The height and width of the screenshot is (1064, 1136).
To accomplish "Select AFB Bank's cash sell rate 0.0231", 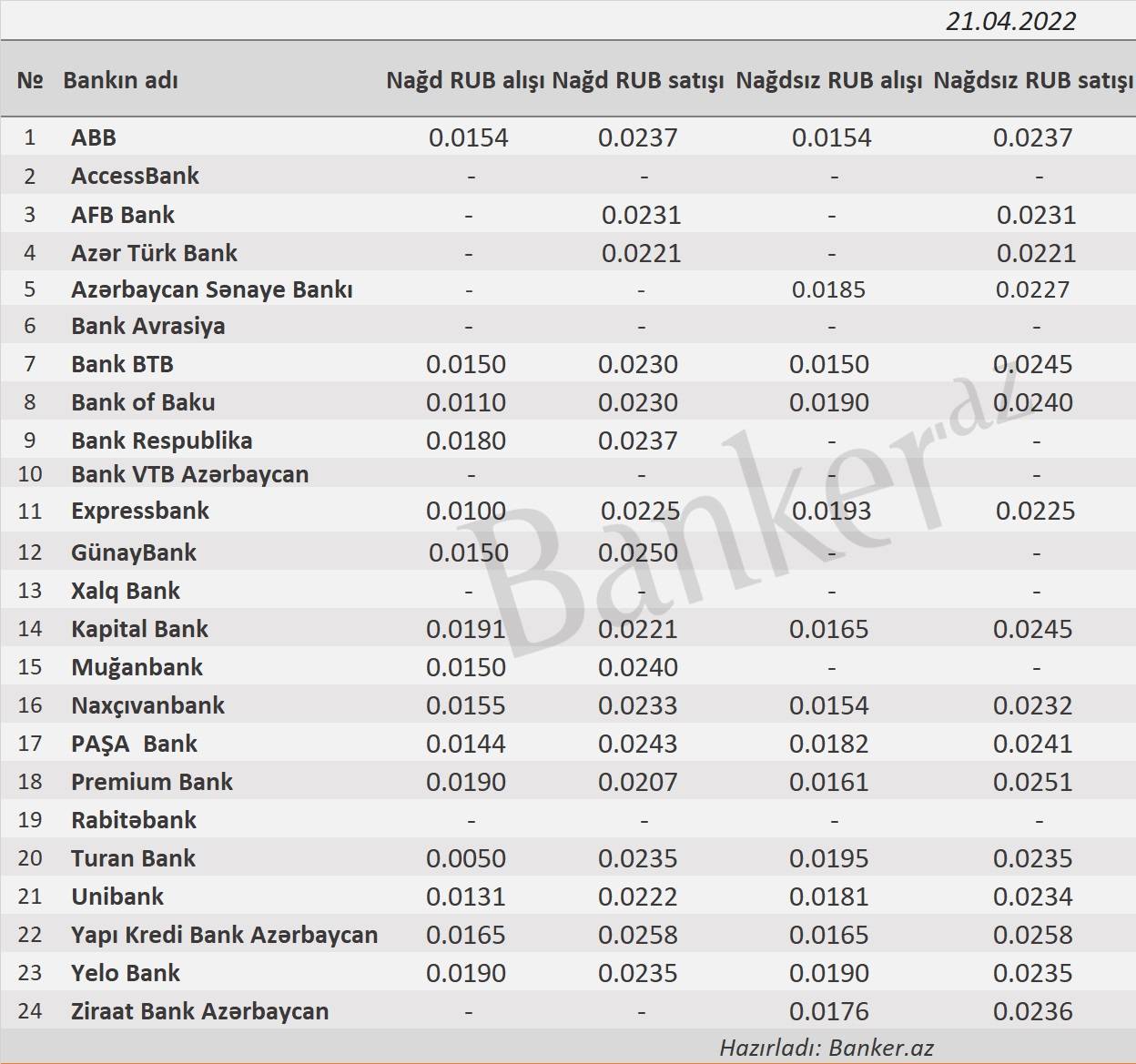I will (641, 215).
